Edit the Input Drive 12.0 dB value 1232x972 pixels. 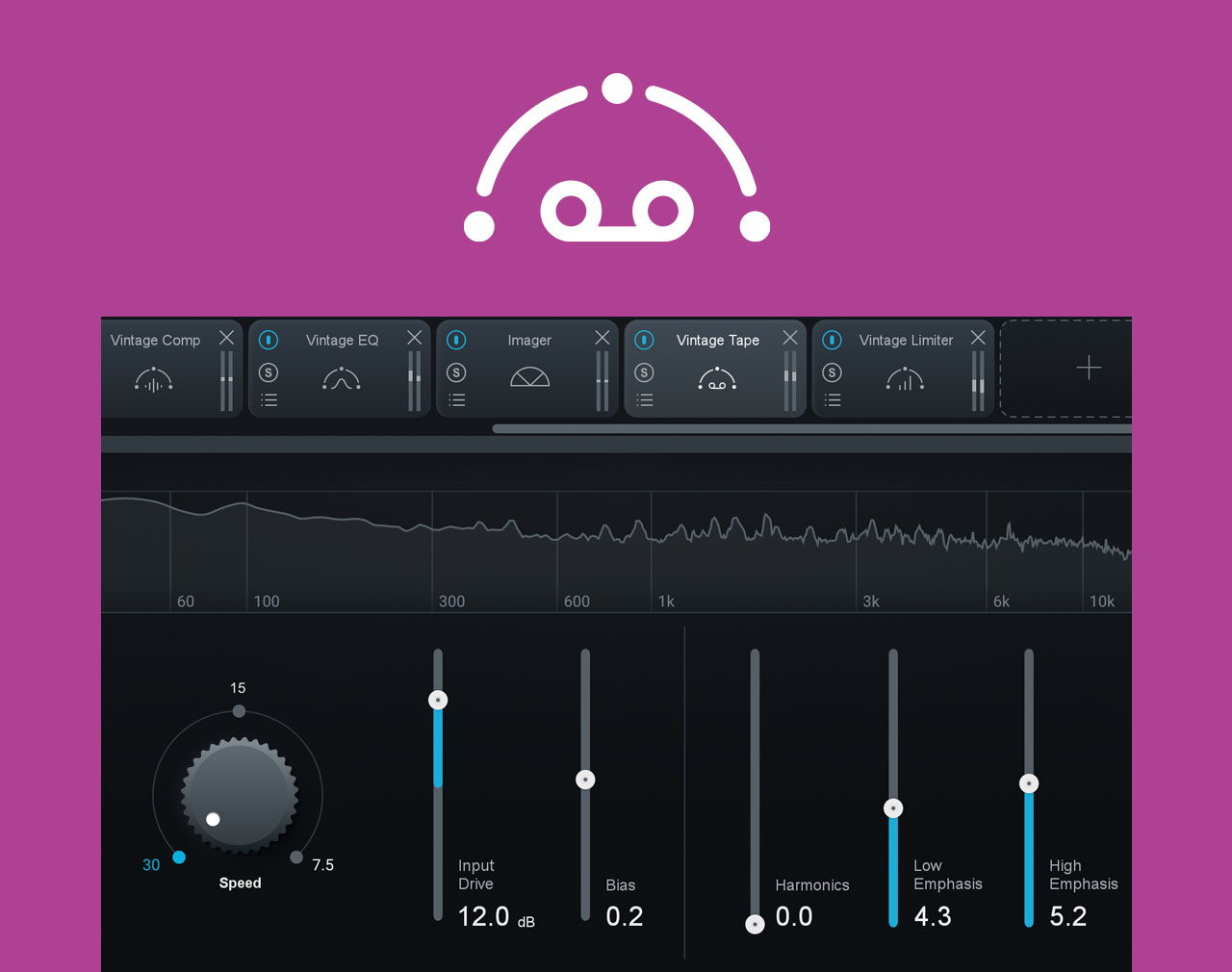[497, 917]
